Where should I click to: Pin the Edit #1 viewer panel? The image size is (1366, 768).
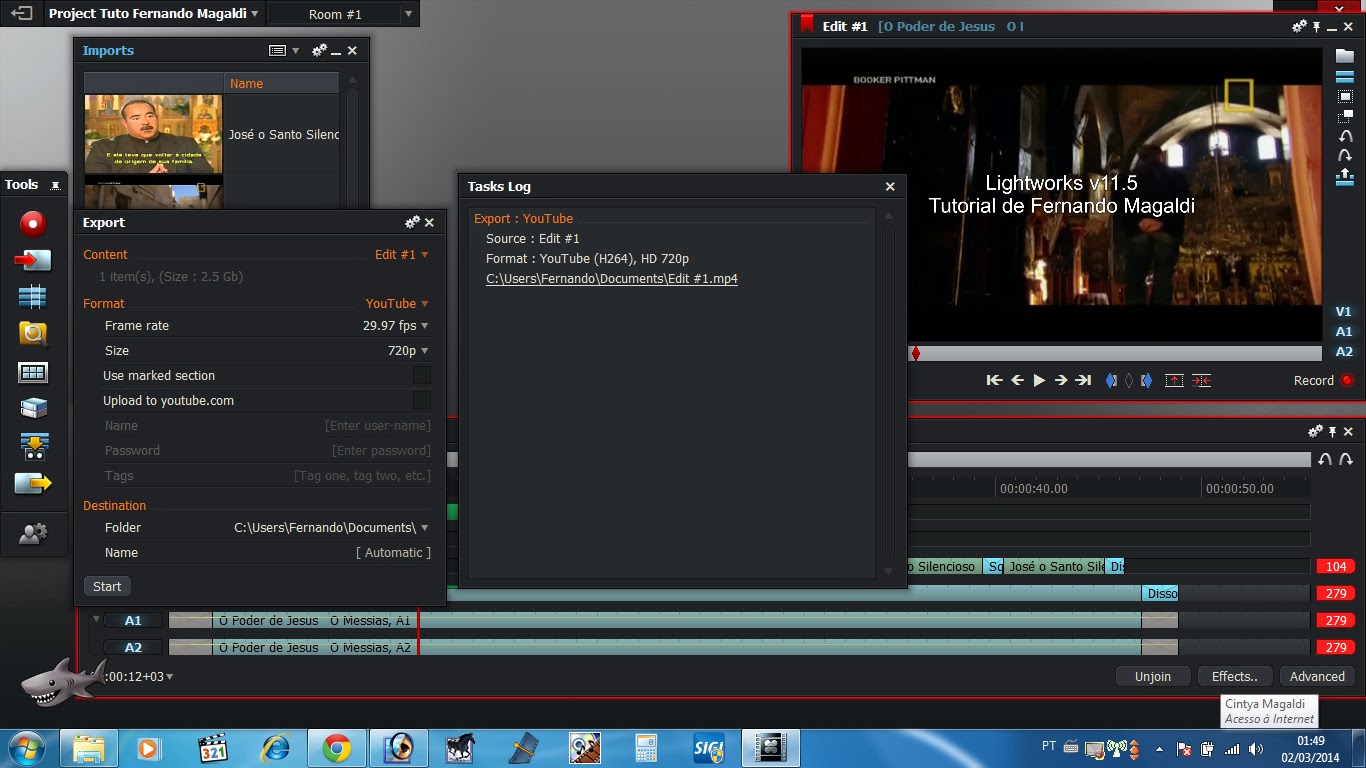pyautogui.click(x=1317, y=27)
